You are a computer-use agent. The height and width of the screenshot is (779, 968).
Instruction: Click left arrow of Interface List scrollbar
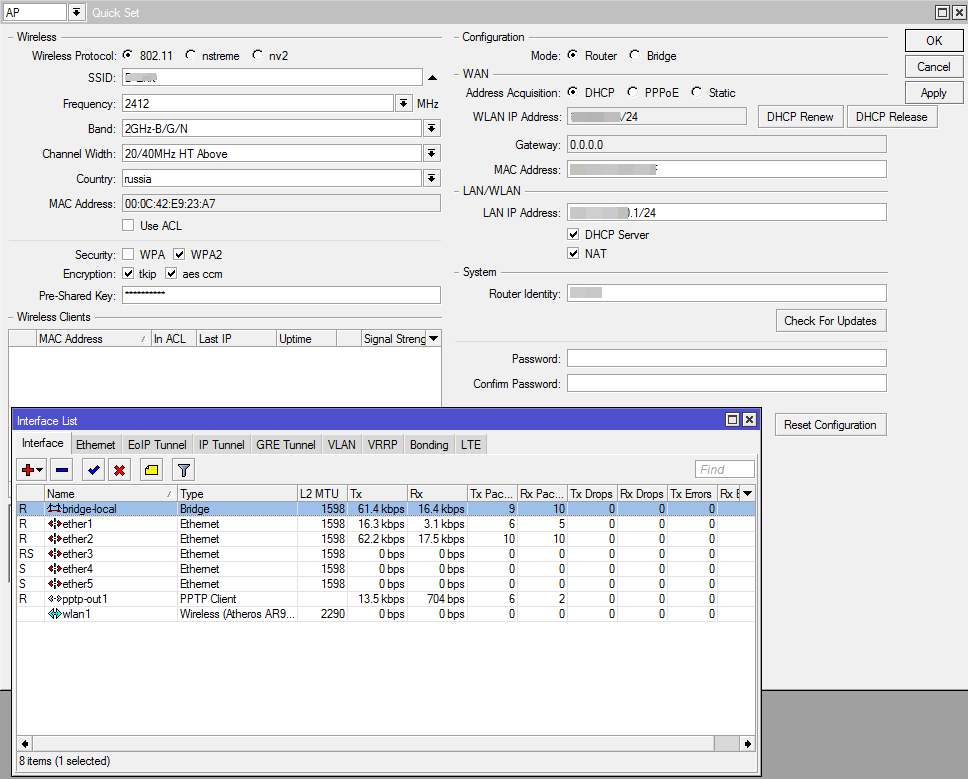click(25, 744)
